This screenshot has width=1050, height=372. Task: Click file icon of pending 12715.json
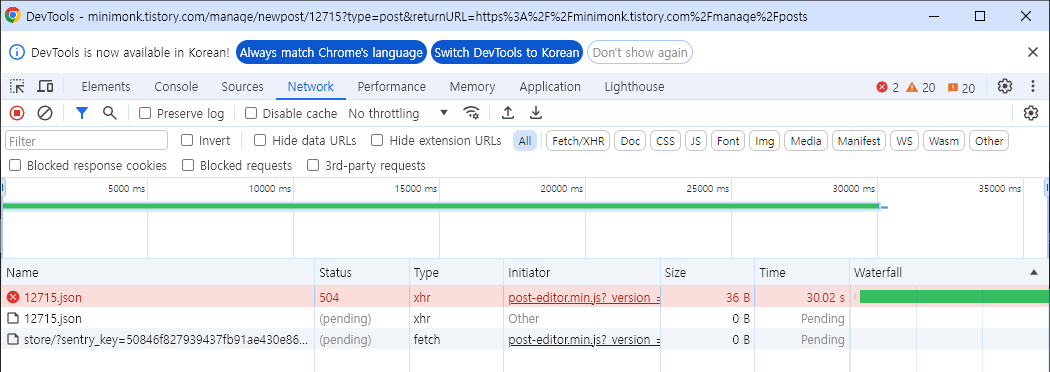[12, 318]
